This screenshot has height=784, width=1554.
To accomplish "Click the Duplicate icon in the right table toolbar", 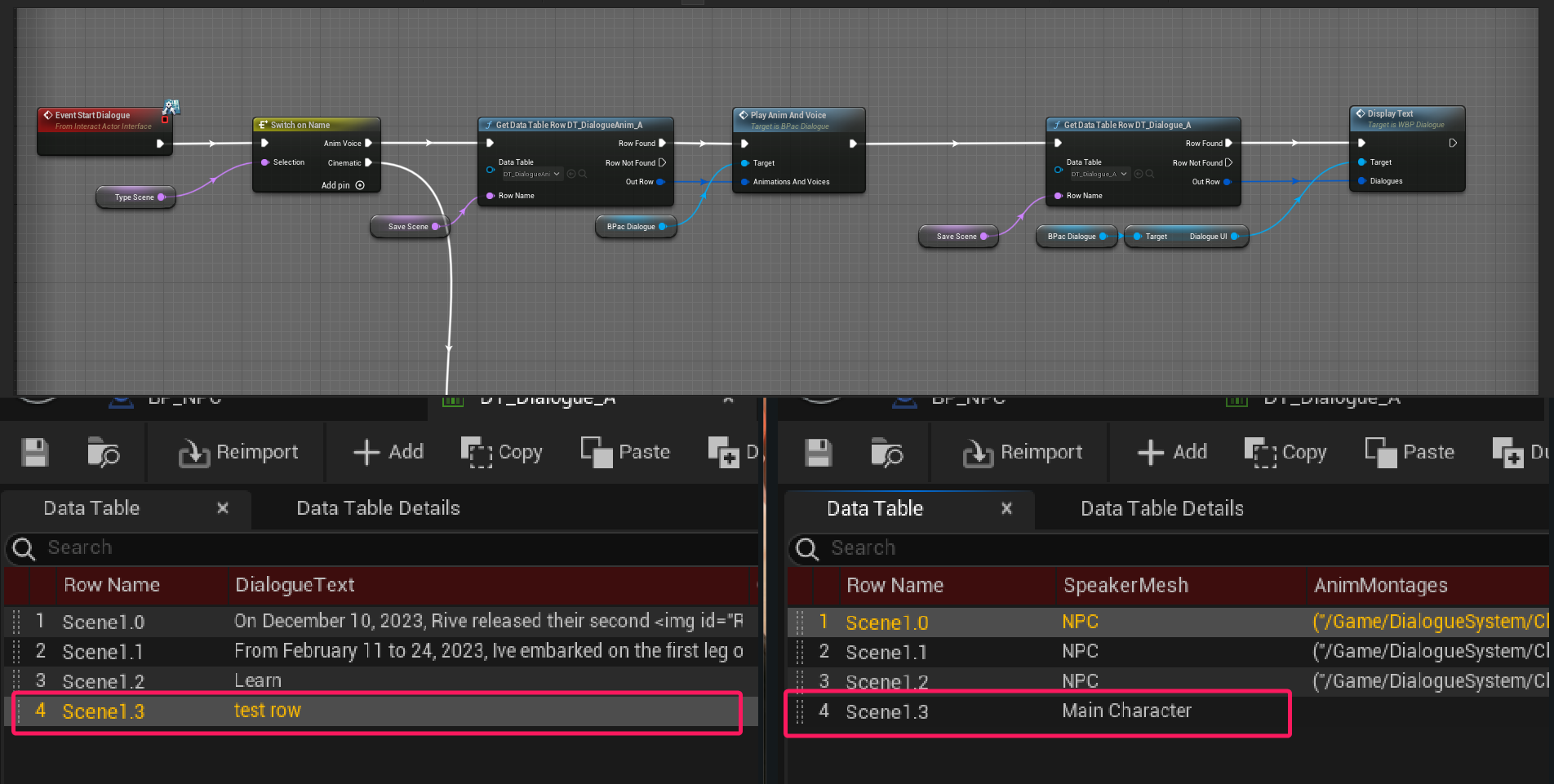I will coord(1507,452).
